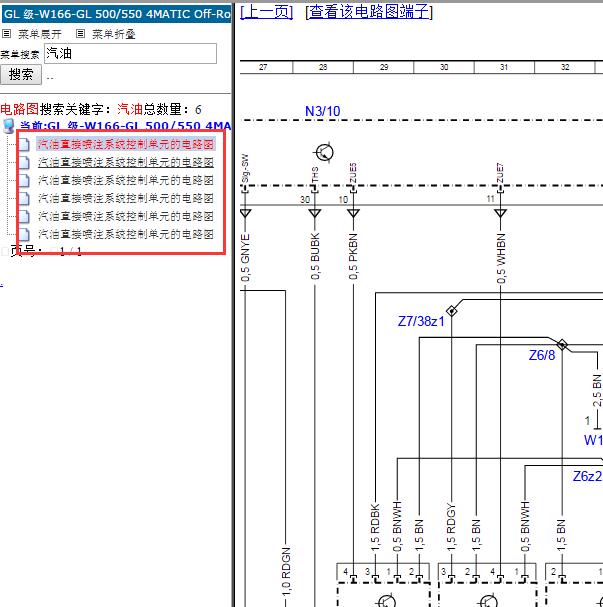603x607 pixels.
Task: Click page icon beside the underlined result
Action: click(x=24, y=163)
